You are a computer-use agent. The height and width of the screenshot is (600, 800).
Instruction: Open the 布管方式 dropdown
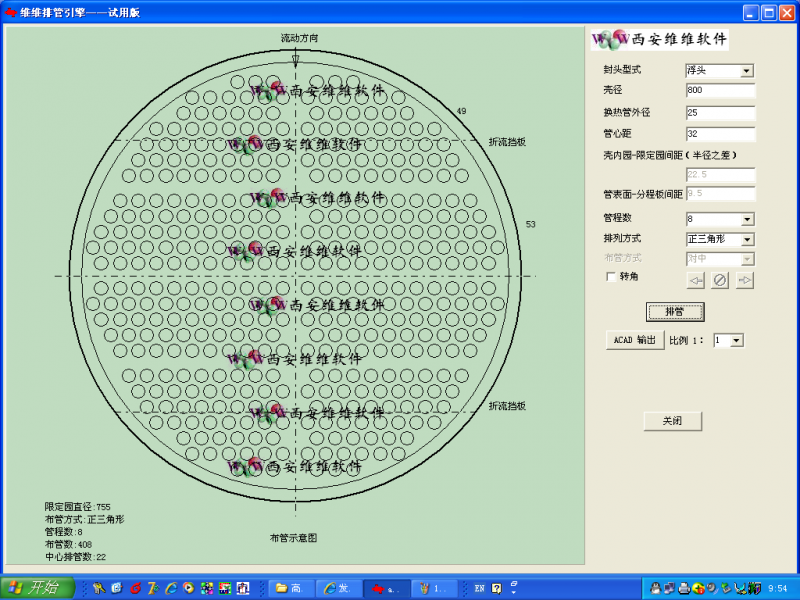click(747, 259)
